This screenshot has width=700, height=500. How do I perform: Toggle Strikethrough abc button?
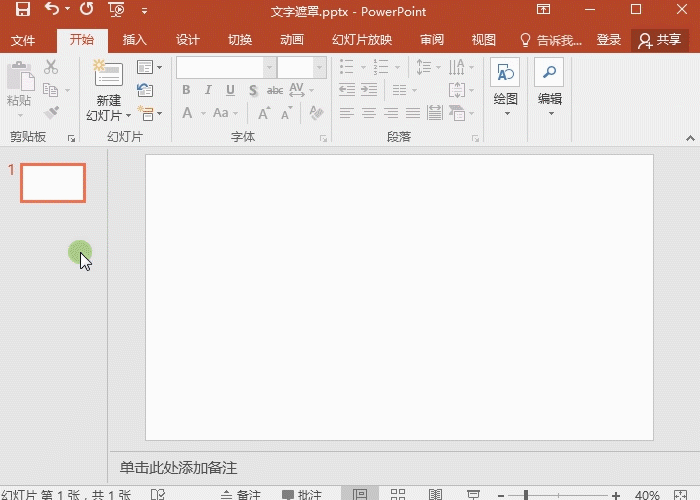(275, 91)
